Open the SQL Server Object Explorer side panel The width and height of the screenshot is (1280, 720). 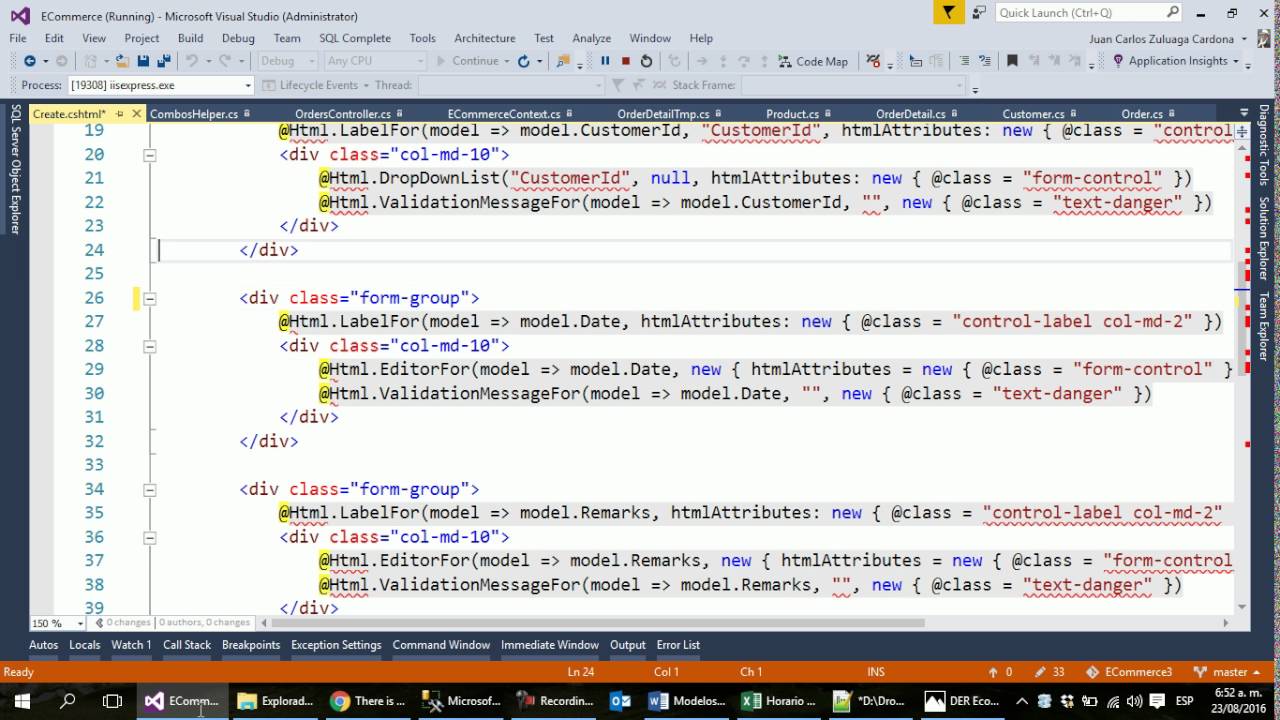[x=15, y=169]
